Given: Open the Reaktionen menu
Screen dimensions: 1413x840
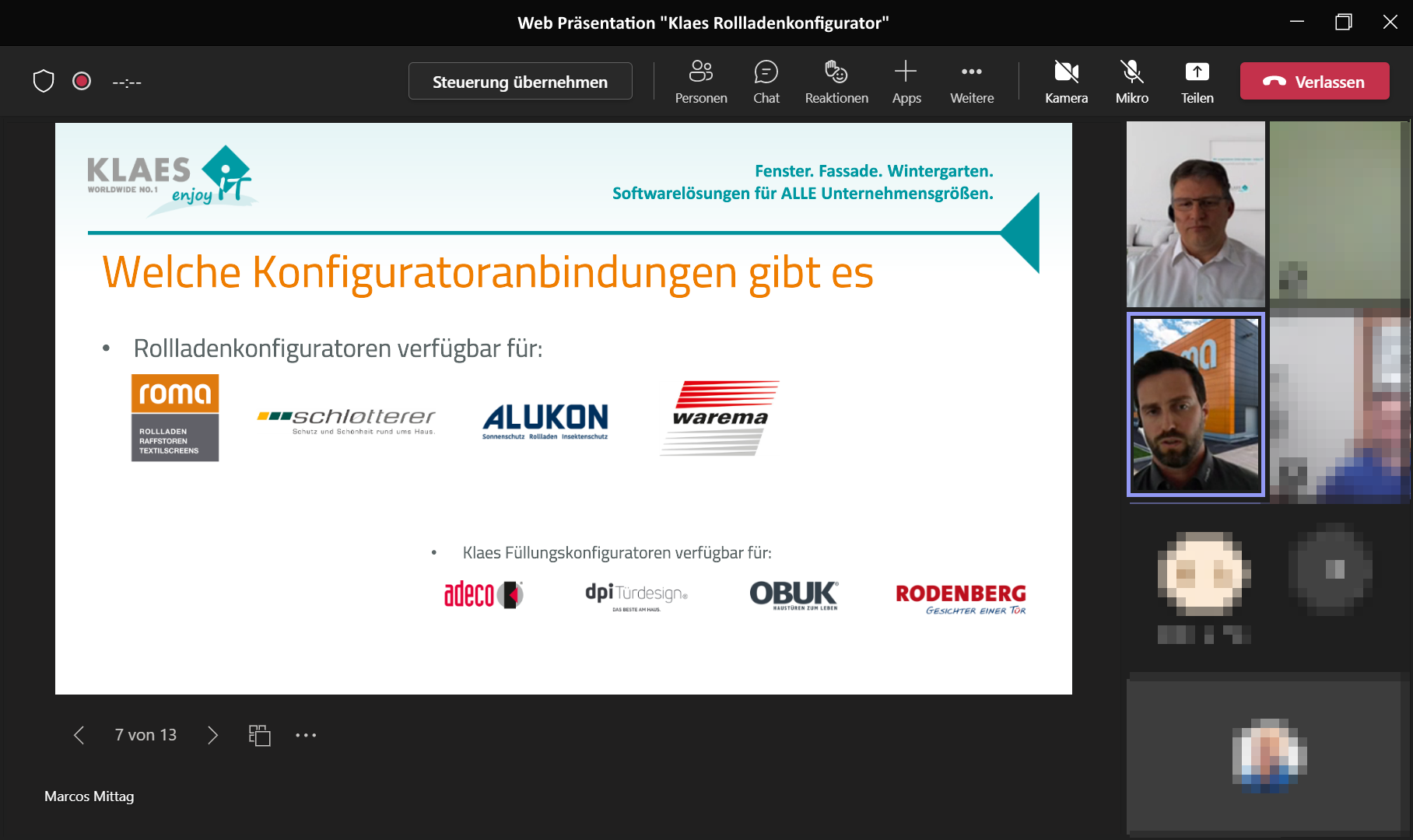Looking at the screenshot, I should tap(836, 82).
